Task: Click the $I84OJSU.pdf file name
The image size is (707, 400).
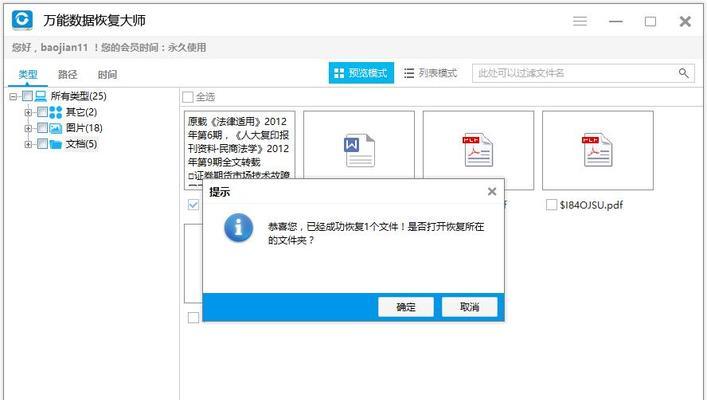Action: tap(591, 205)
